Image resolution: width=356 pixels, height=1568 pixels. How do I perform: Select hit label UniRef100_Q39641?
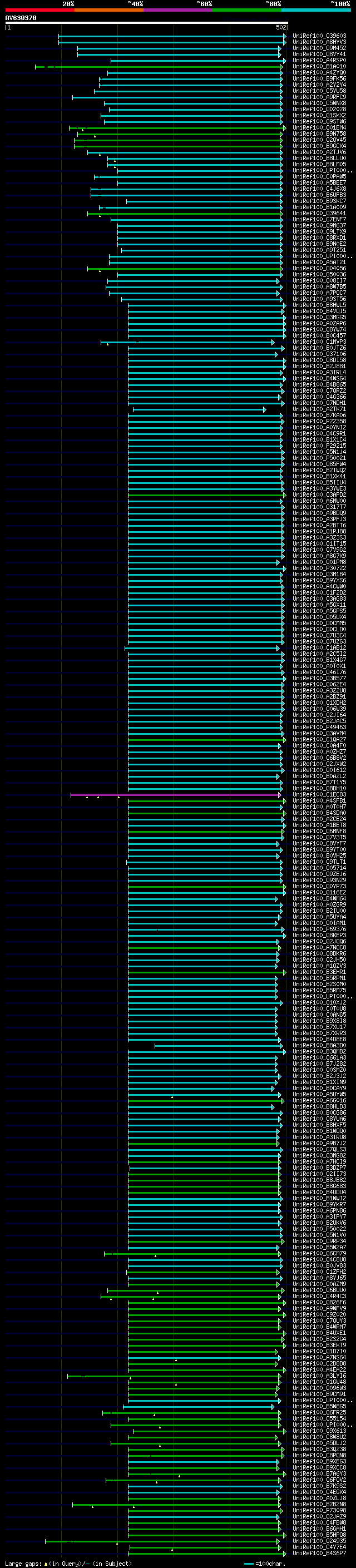coord(319,213)
